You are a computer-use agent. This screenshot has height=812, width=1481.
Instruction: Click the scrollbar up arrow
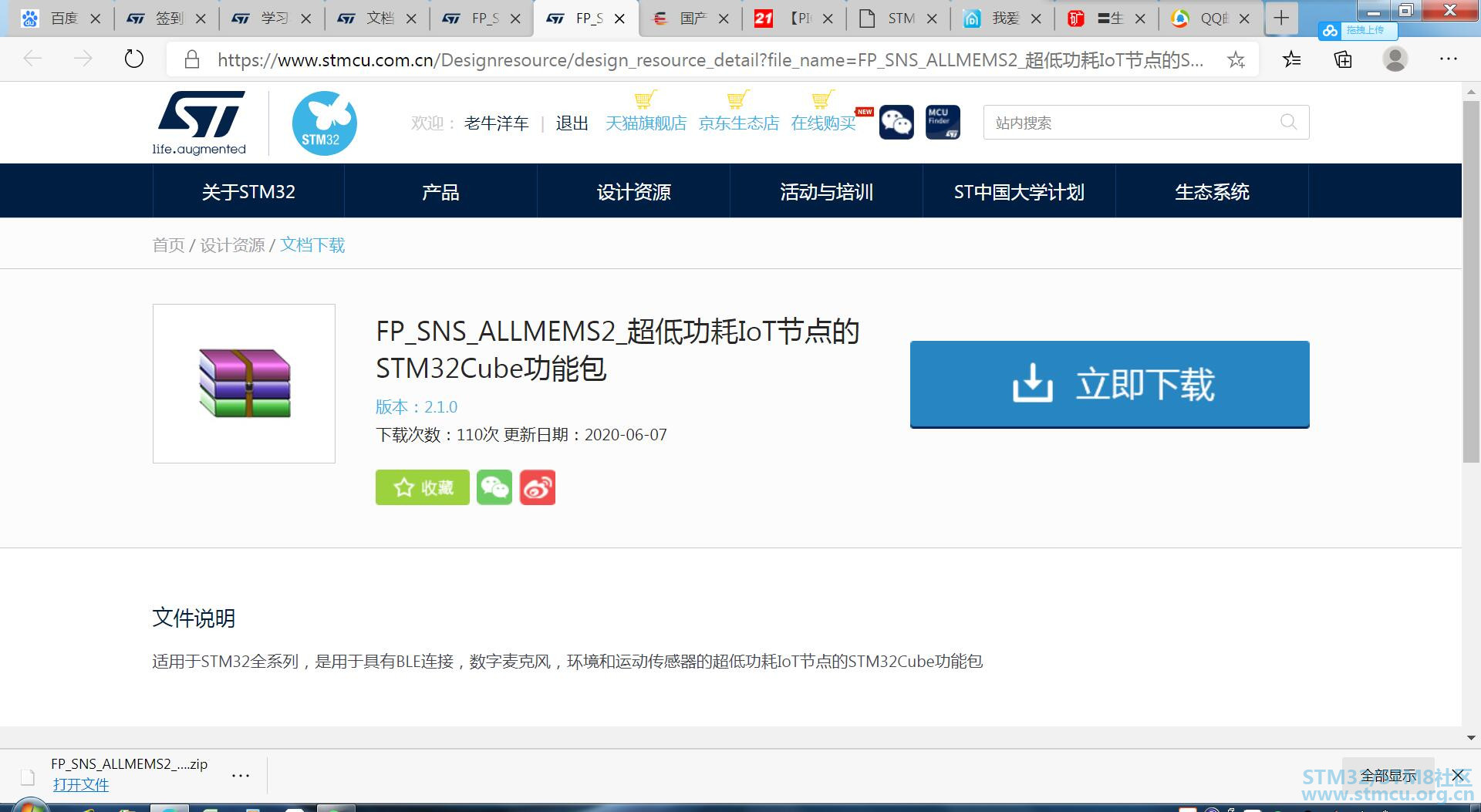(1471, 92)
